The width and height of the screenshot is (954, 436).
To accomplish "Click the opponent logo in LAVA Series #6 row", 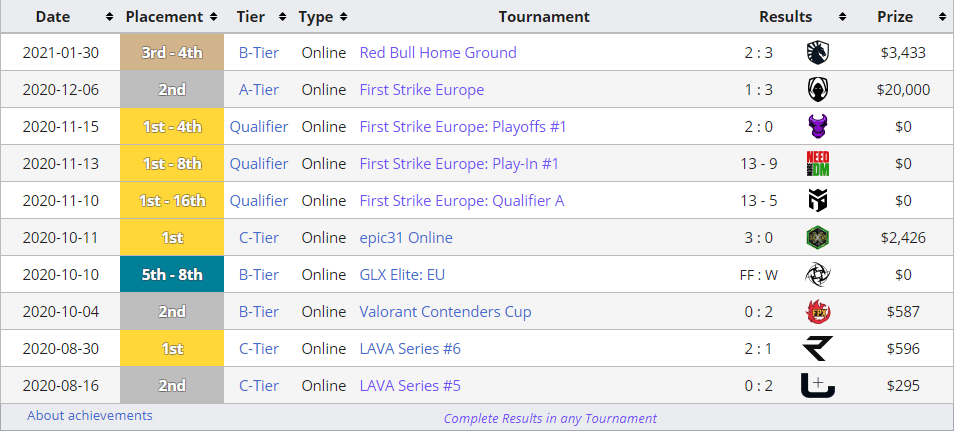I will coord(818,349).
